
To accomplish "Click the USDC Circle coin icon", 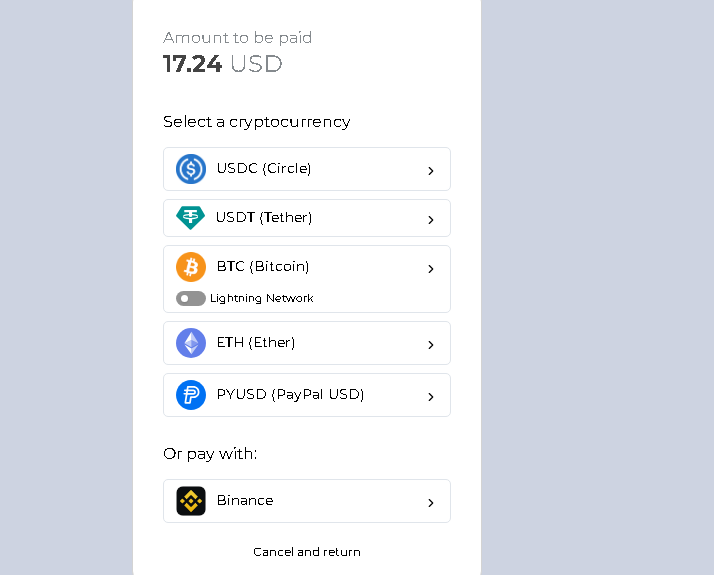I will [x=191, y=169].
